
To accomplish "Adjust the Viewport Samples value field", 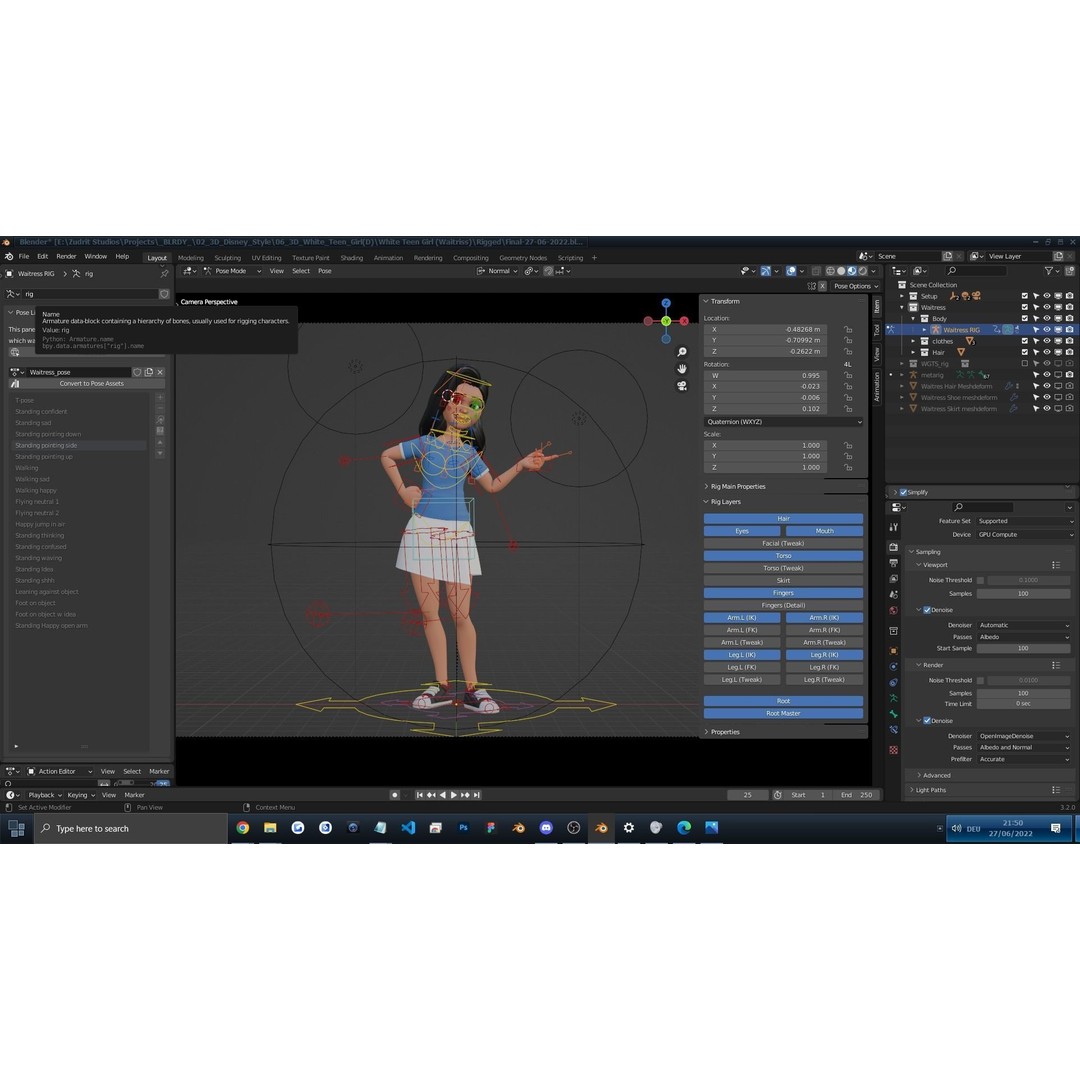I will (x=1024, y=594).
